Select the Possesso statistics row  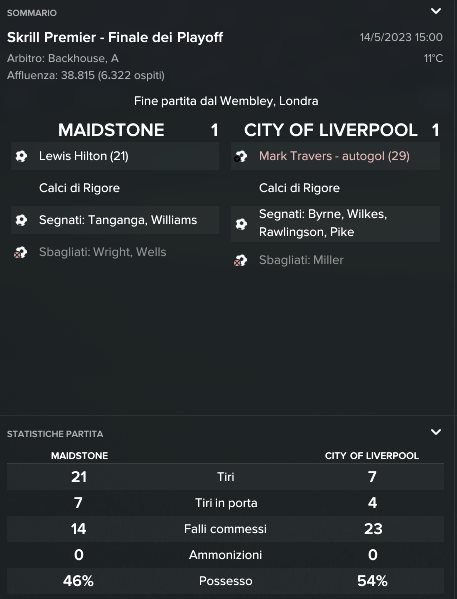[x=225, y=581]
